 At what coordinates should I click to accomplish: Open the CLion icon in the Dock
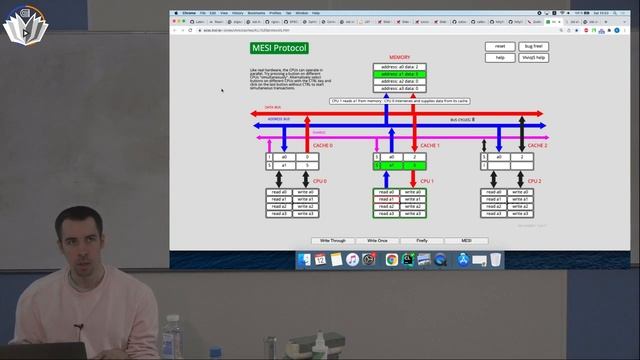[407, 260]
